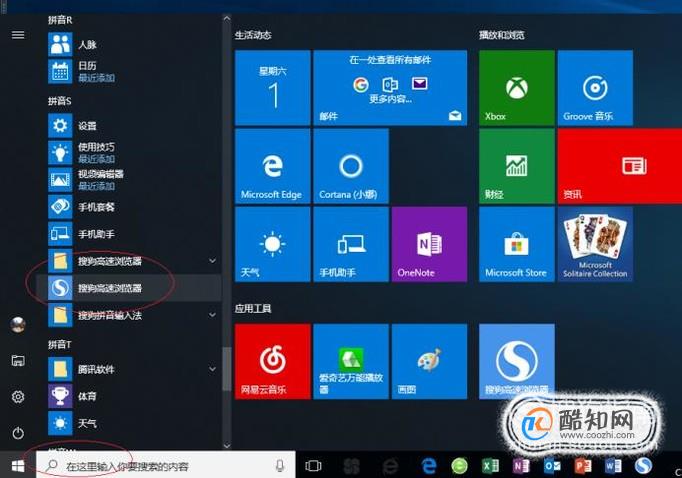
Task: Open the Weather (天气) tile
Action: [x=273, y=244]
